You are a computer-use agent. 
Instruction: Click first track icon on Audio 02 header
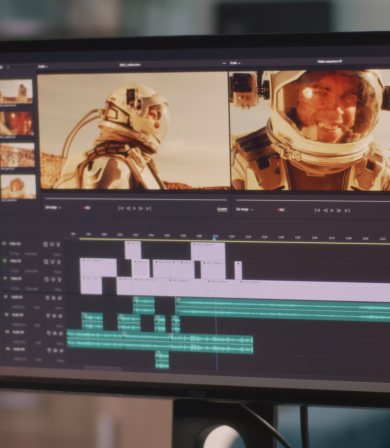point(48,315)
